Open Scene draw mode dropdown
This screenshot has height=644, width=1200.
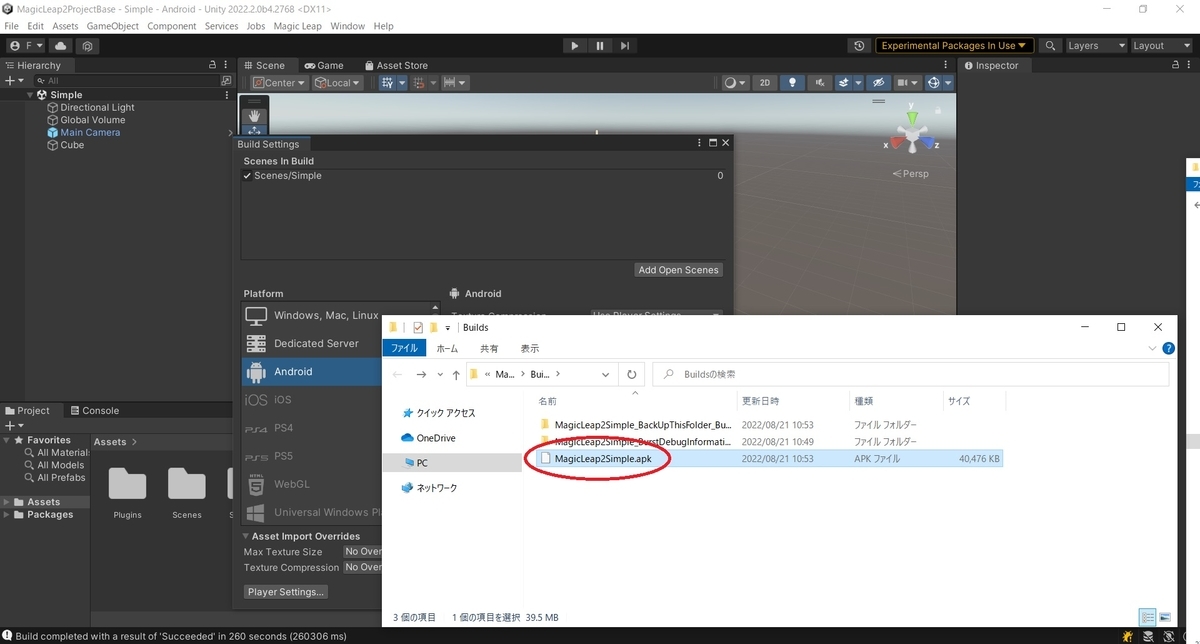coord(735,83)
